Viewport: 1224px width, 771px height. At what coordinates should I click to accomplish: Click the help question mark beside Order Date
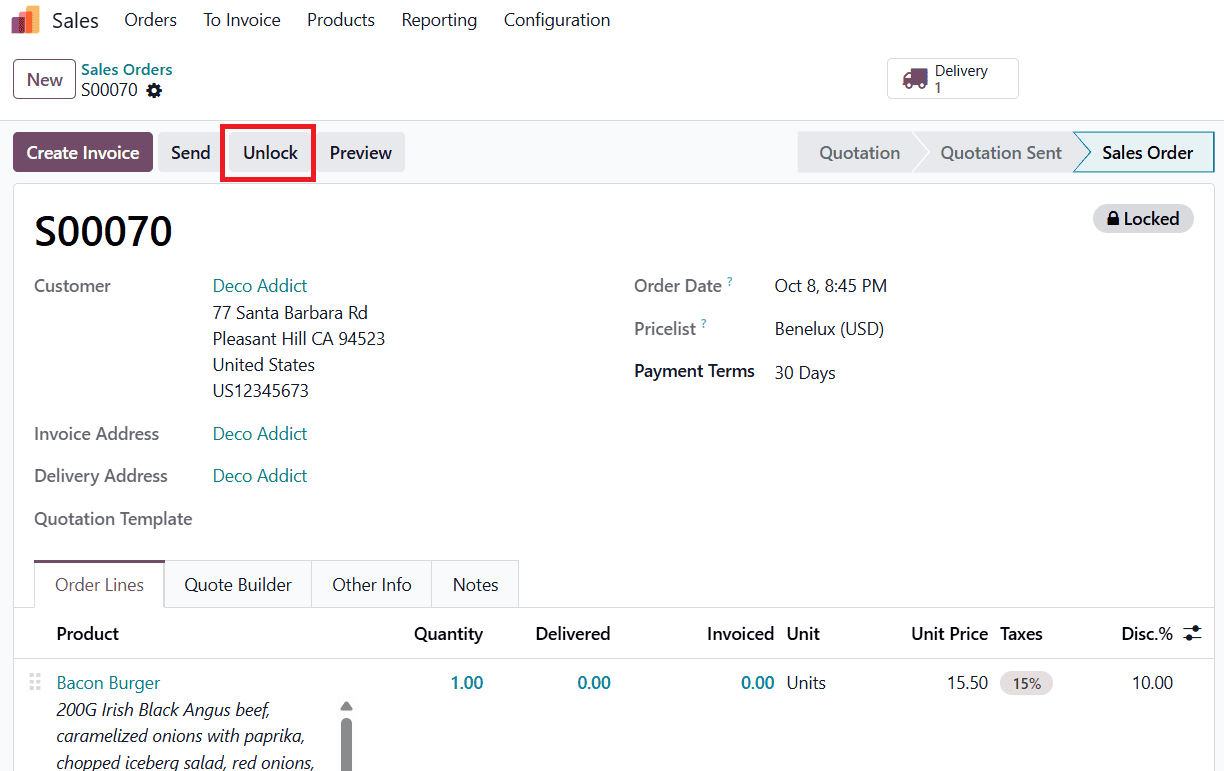click(x=730, y=282)
